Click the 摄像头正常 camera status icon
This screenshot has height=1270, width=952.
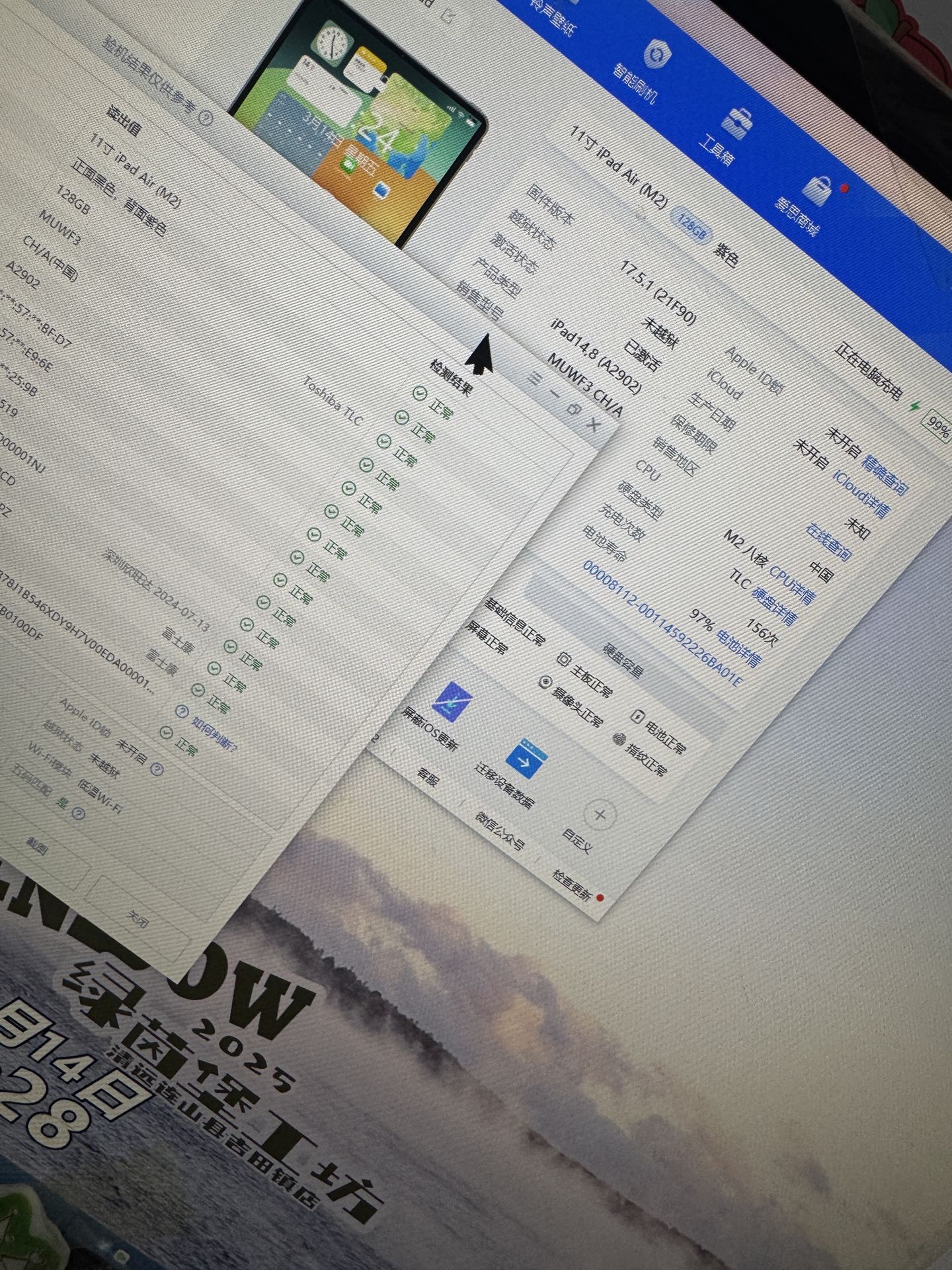click(x=545, y=683)
